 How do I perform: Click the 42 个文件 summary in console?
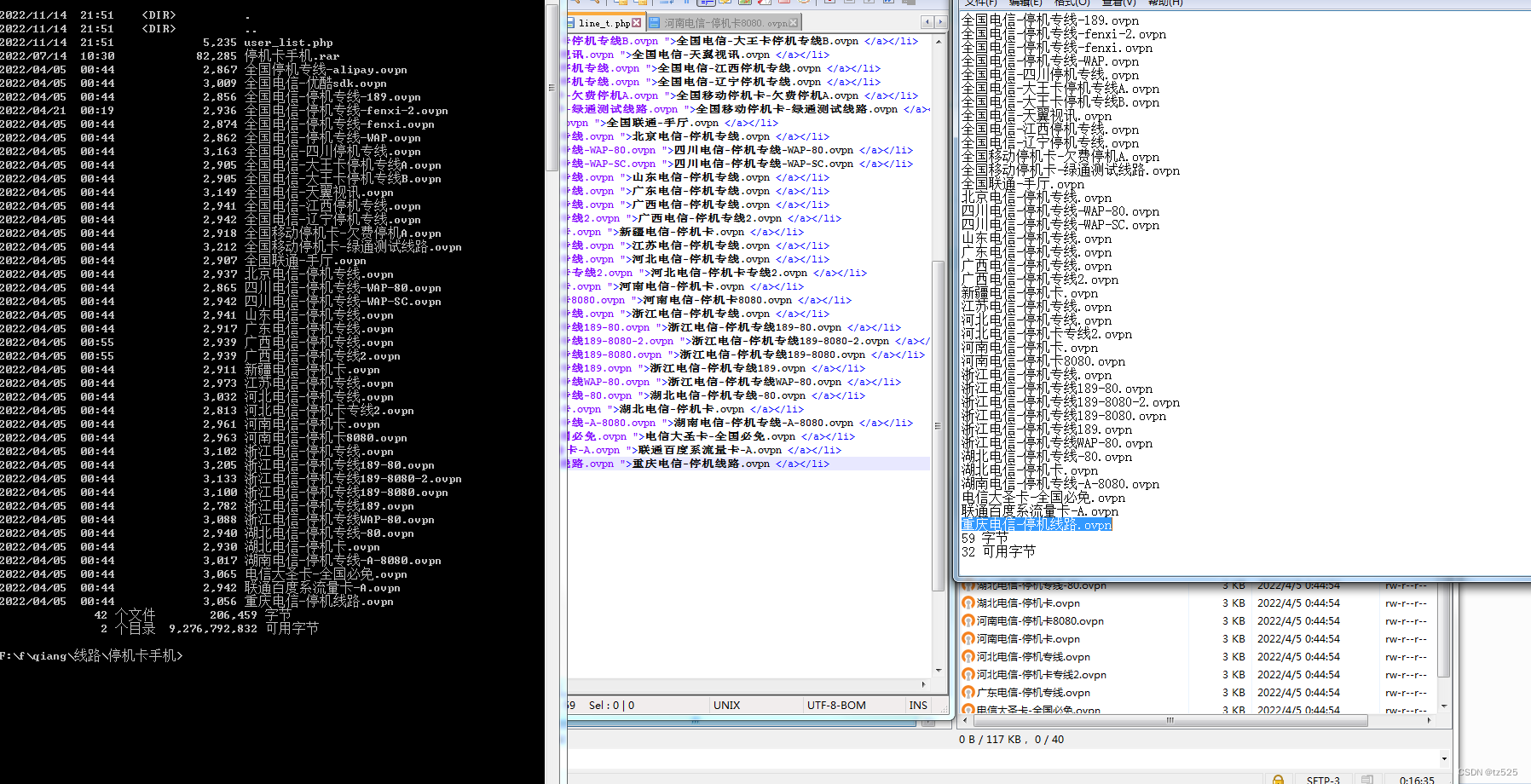coord(124,614)
